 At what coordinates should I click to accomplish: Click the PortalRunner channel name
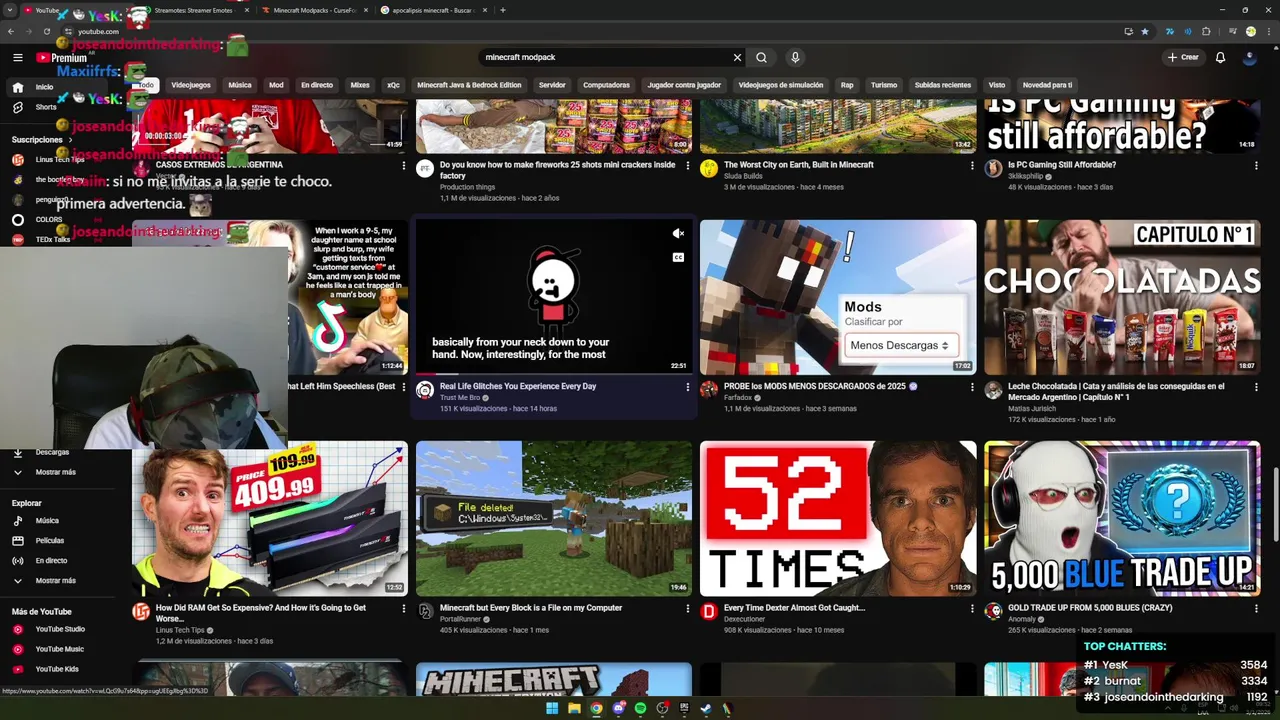click(x=461, y=619)
